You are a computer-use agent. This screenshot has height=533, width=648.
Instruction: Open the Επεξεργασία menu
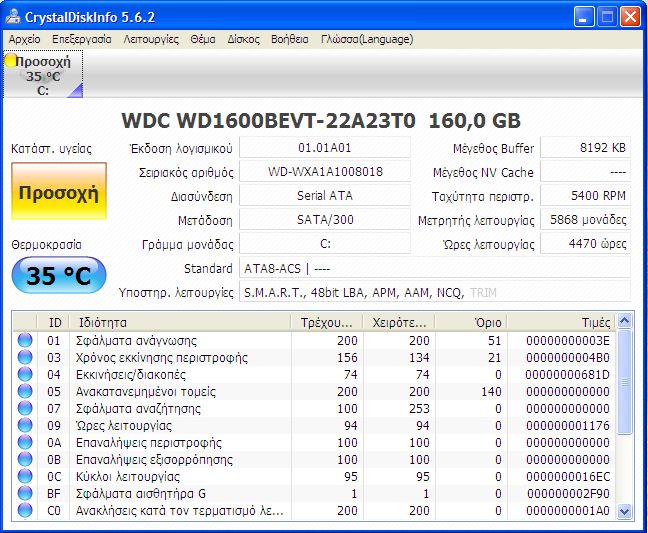[x=81, y=40]
